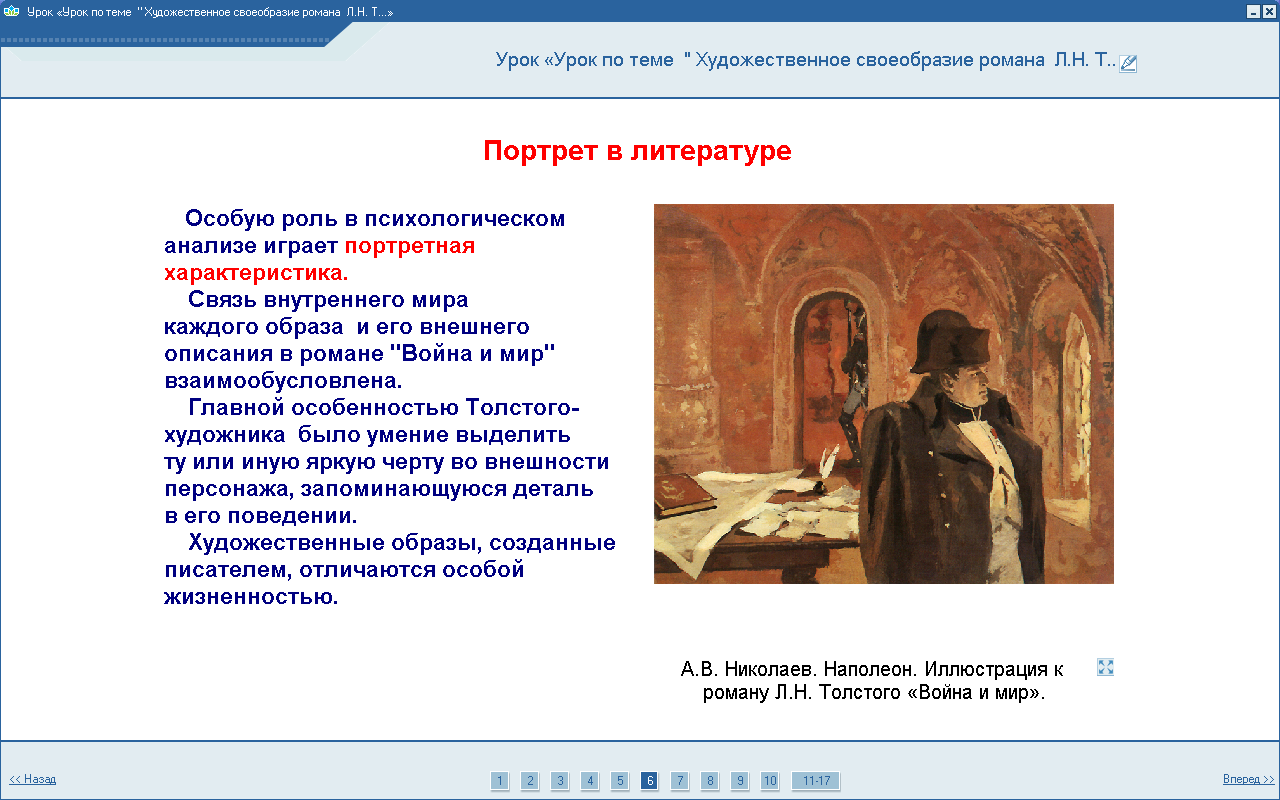
Task: Click the 'Вперед >>' forward link
Action: coord(1249,779)
